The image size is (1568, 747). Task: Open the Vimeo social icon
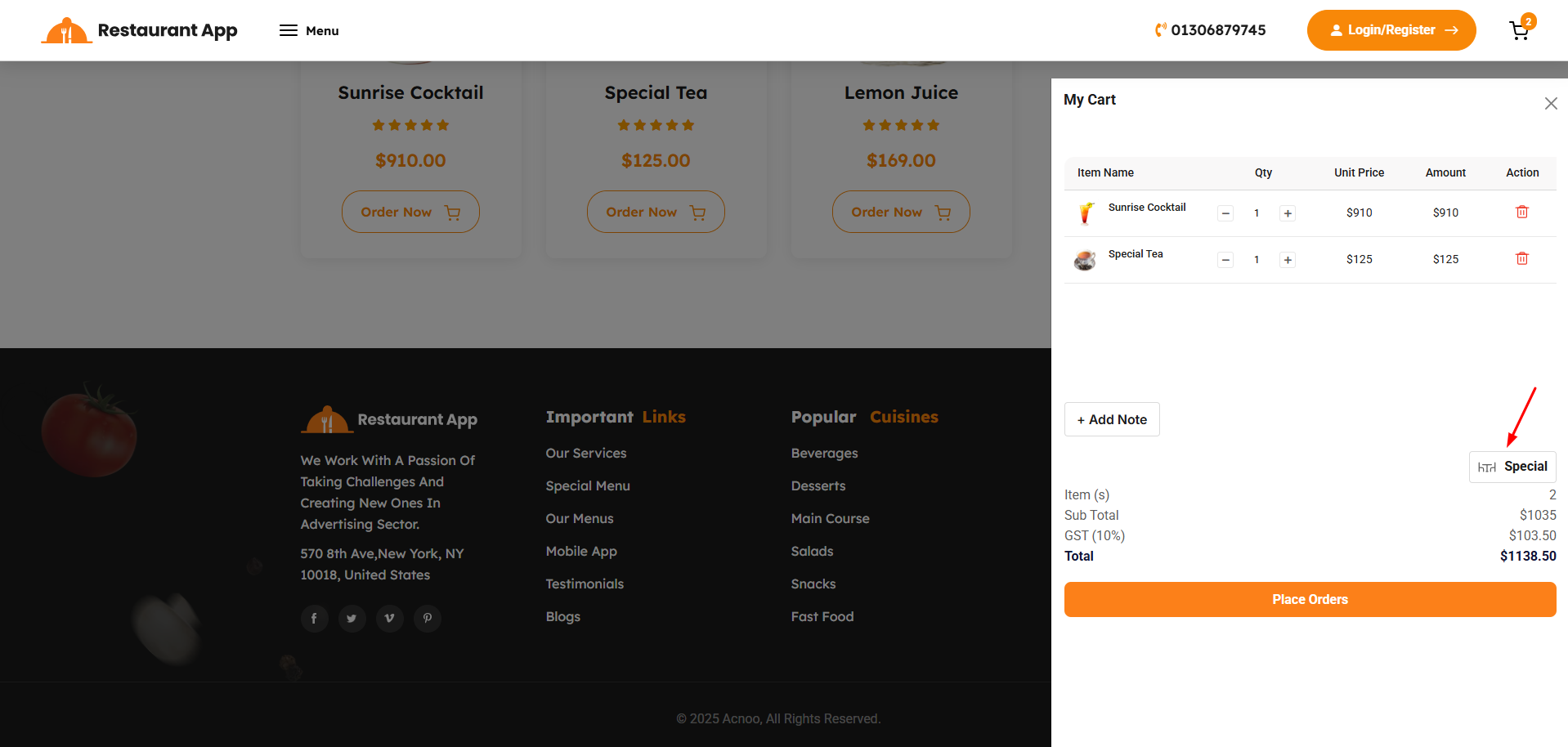pyautogui.click(x=389, y=619)
